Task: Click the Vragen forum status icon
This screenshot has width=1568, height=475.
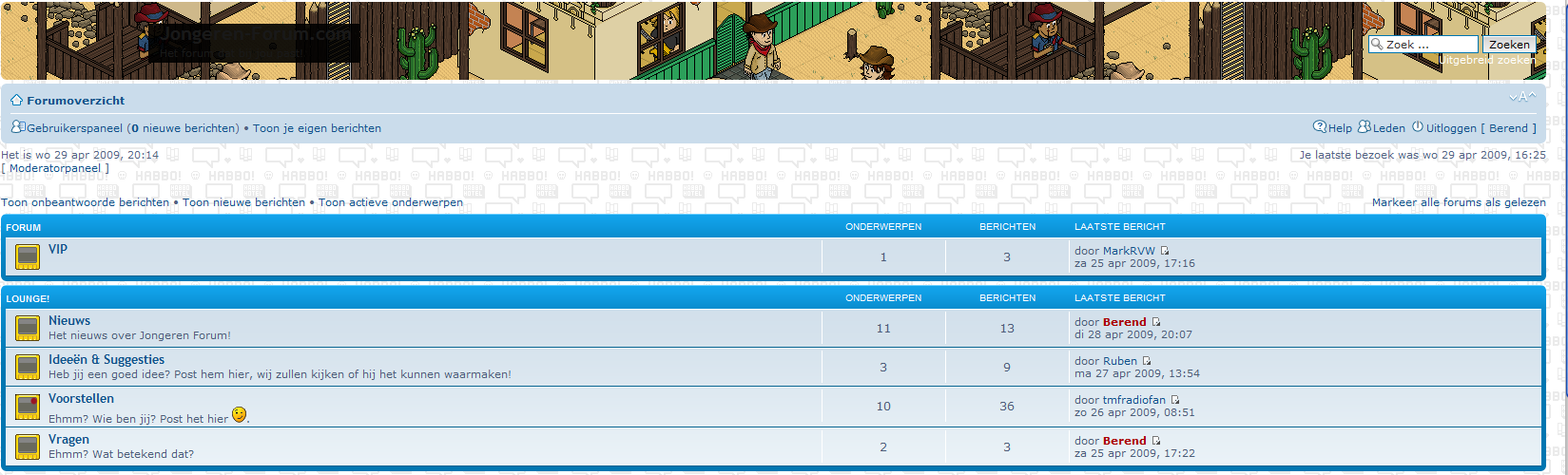Action: (x=28, y=446)
